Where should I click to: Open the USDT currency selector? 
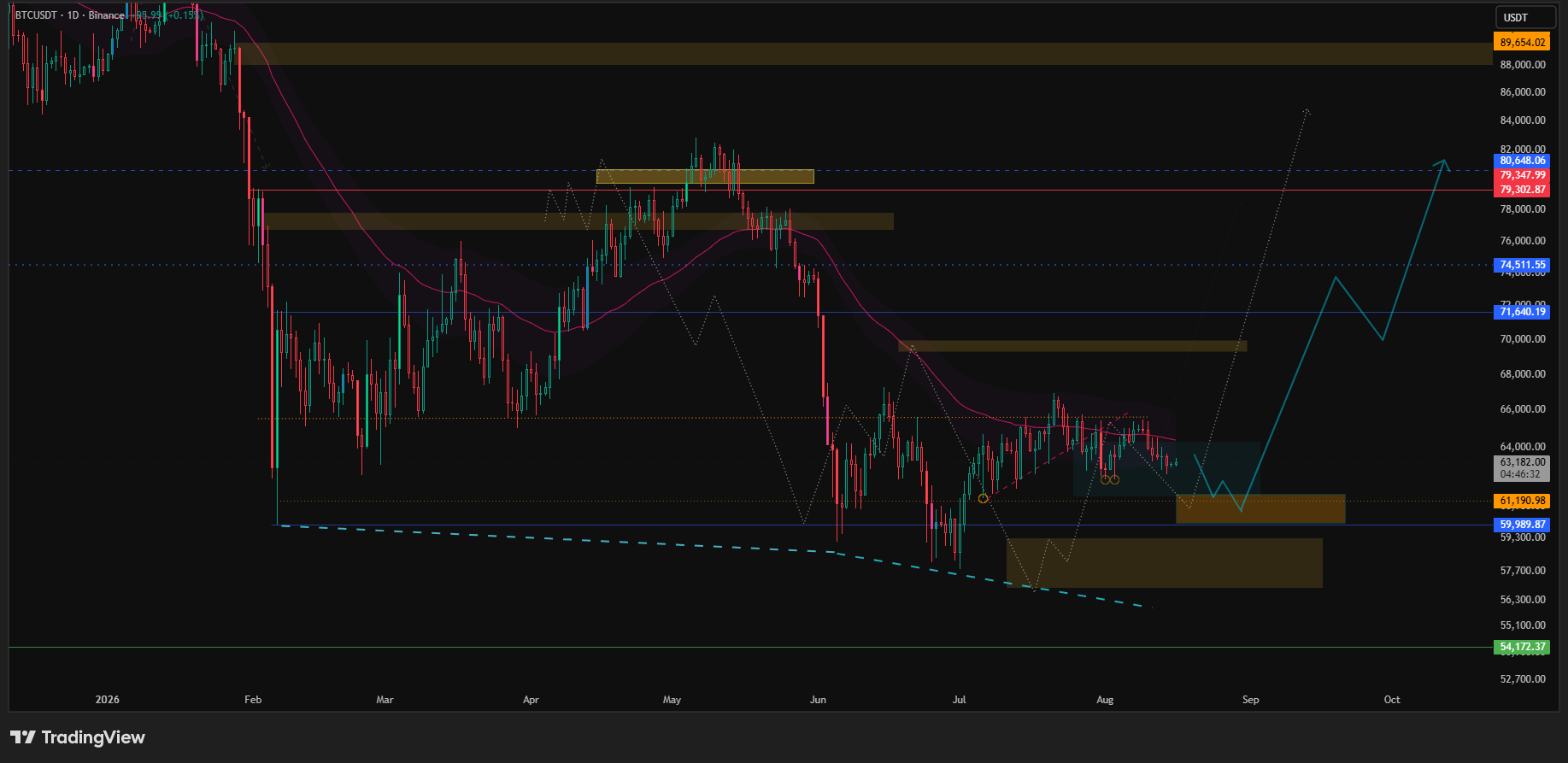click(1524, 17)
